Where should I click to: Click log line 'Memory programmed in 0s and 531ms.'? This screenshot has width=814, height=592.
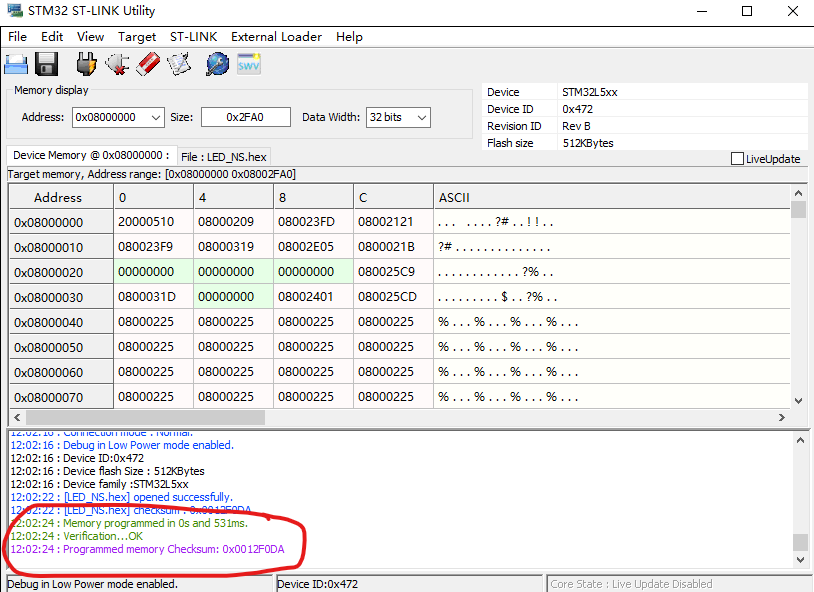pos(129,523)
